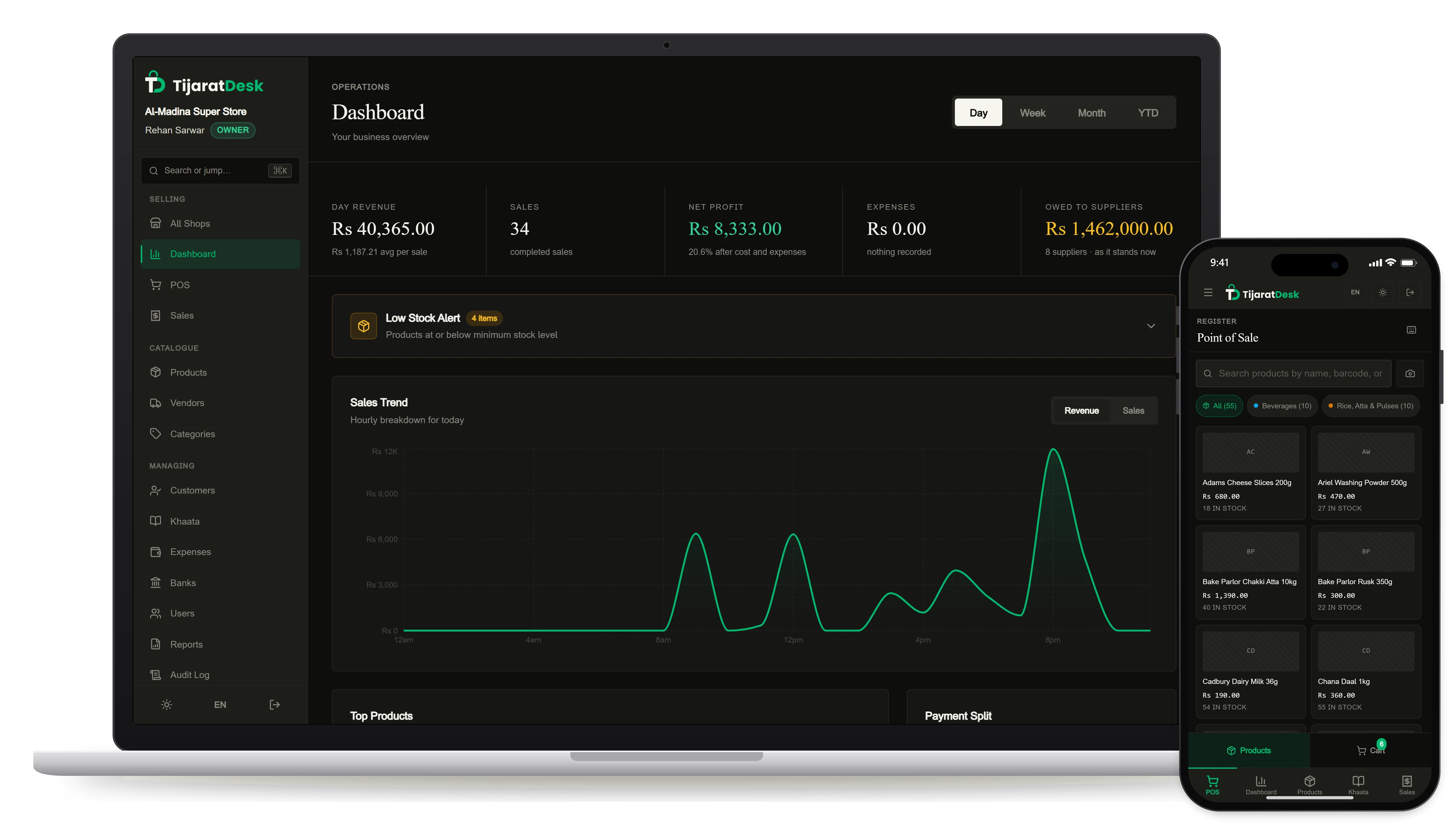This screenshot has width=1456, height=824.
Task: Open Banks page
Action: [220, 583]
